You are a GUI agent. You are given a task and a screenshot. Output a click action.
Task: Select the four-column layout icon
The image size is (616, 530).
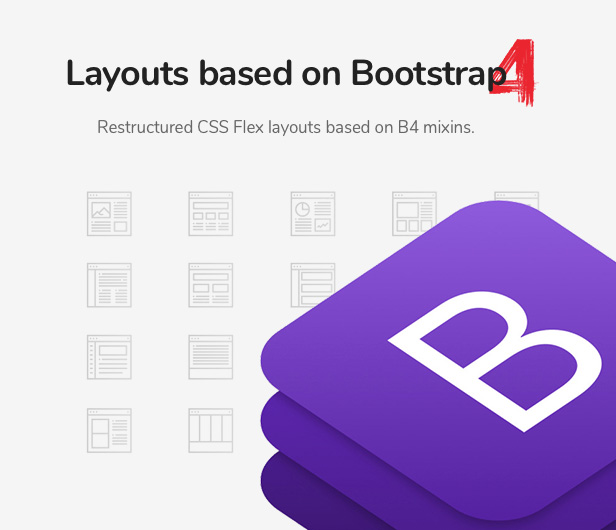tap(211, 430)
